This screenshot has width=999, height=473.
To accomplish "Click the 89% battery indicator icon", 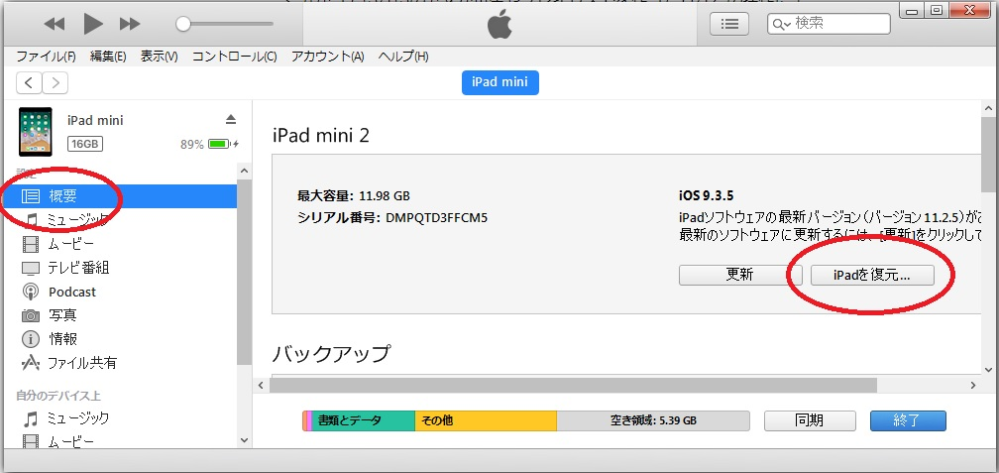I will (219, 144).
